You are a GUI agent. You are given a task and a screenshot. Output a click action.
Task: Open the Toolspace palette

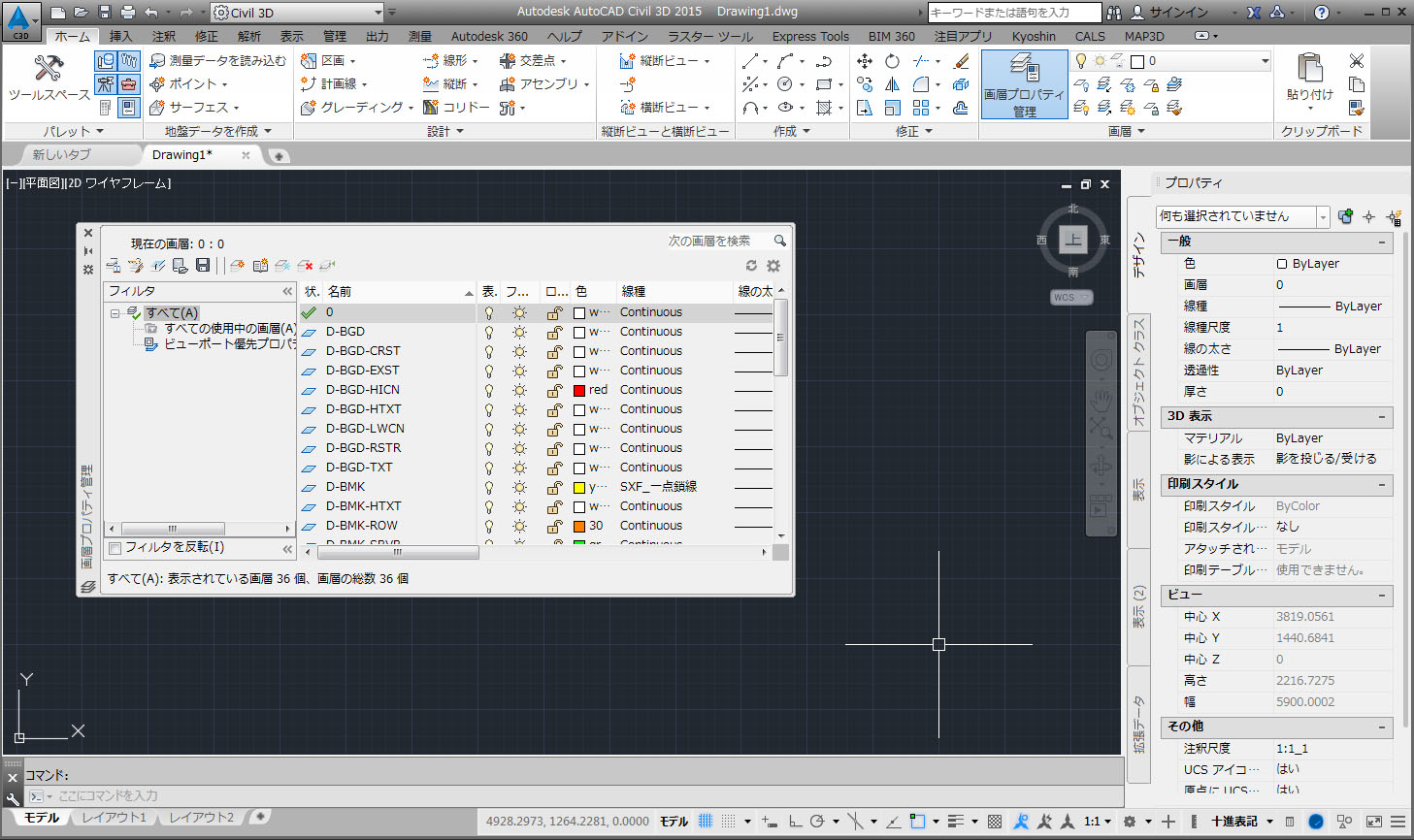click(x=49, y=80)
